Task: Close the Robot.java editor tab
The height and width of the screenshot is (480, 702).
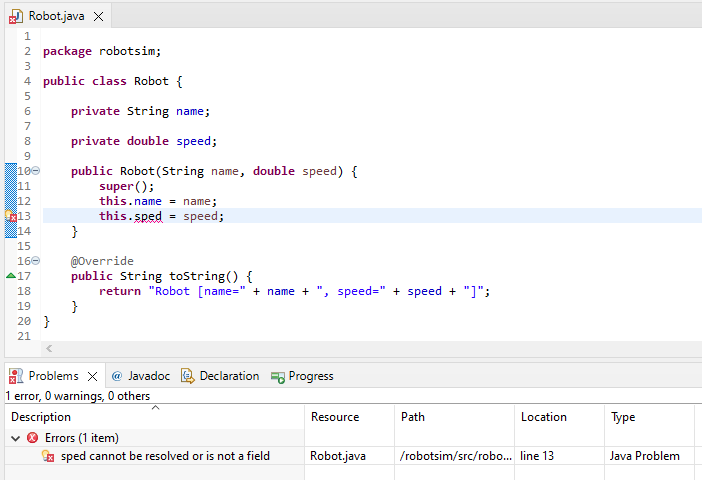Action: coord(98,16)
